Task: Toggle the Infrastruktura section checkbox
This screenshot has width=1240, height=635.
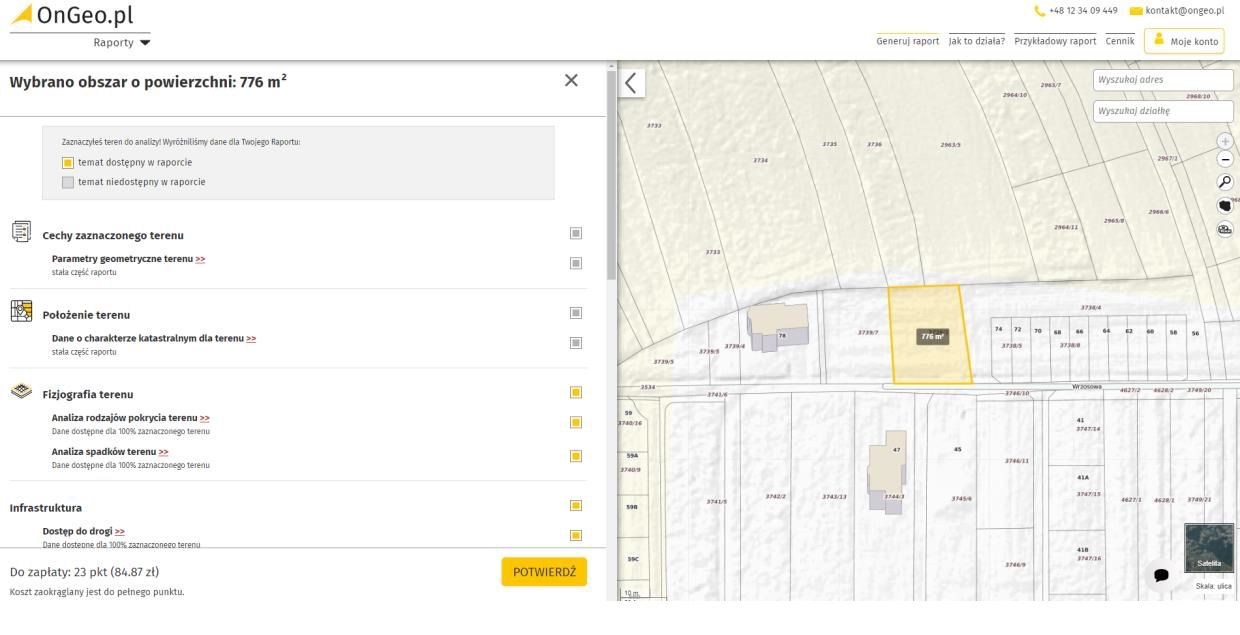Action: point(576,506)
